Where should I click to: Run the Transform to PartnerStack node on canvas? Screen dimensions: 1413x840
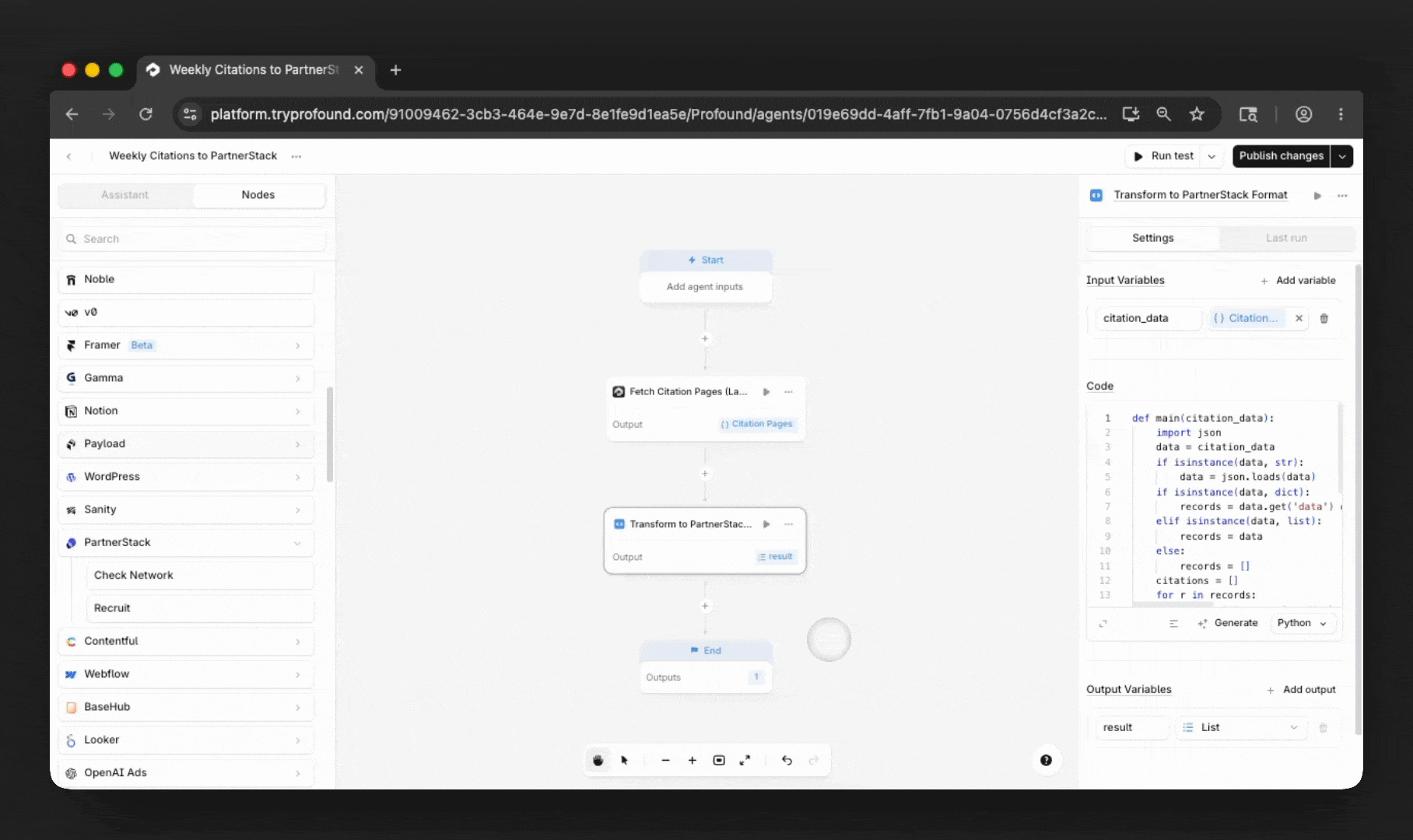pyautogui.click(x=766, y=524)
